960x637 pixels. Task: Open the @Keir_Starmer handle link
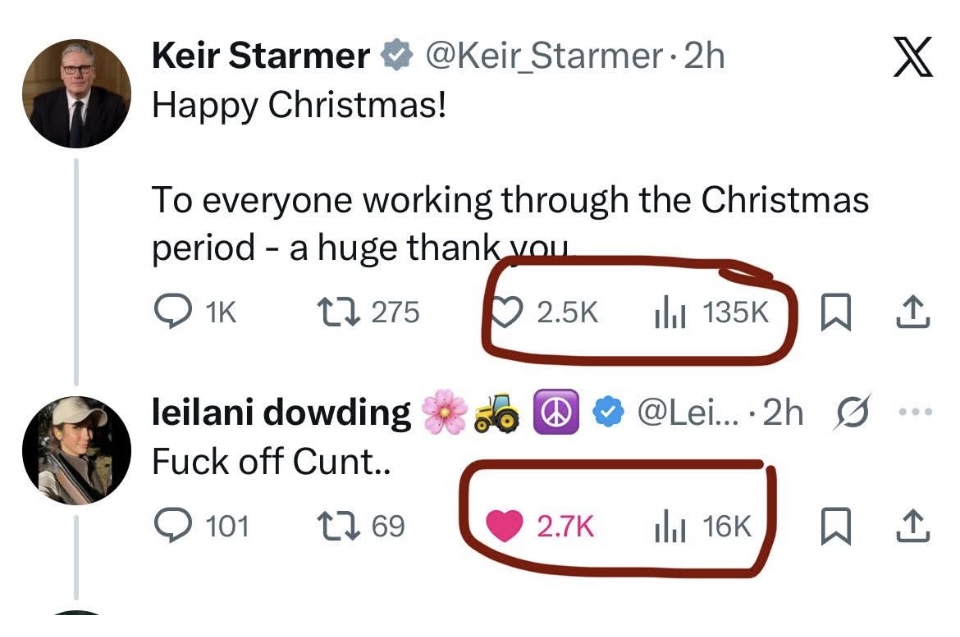(x=544, y=56)
